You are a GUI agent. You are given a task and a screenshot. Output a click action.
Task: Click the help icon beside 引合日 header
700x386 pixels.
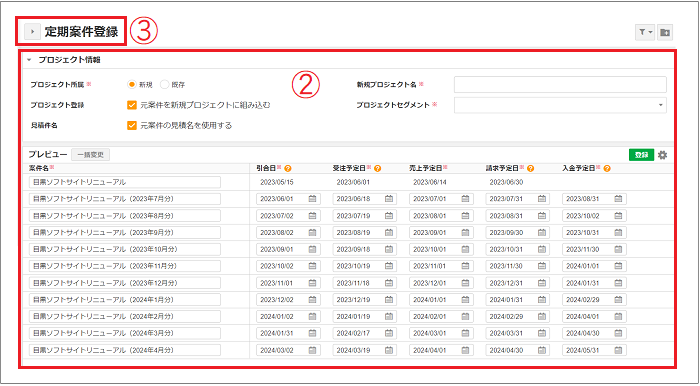[x=288, y=168]
